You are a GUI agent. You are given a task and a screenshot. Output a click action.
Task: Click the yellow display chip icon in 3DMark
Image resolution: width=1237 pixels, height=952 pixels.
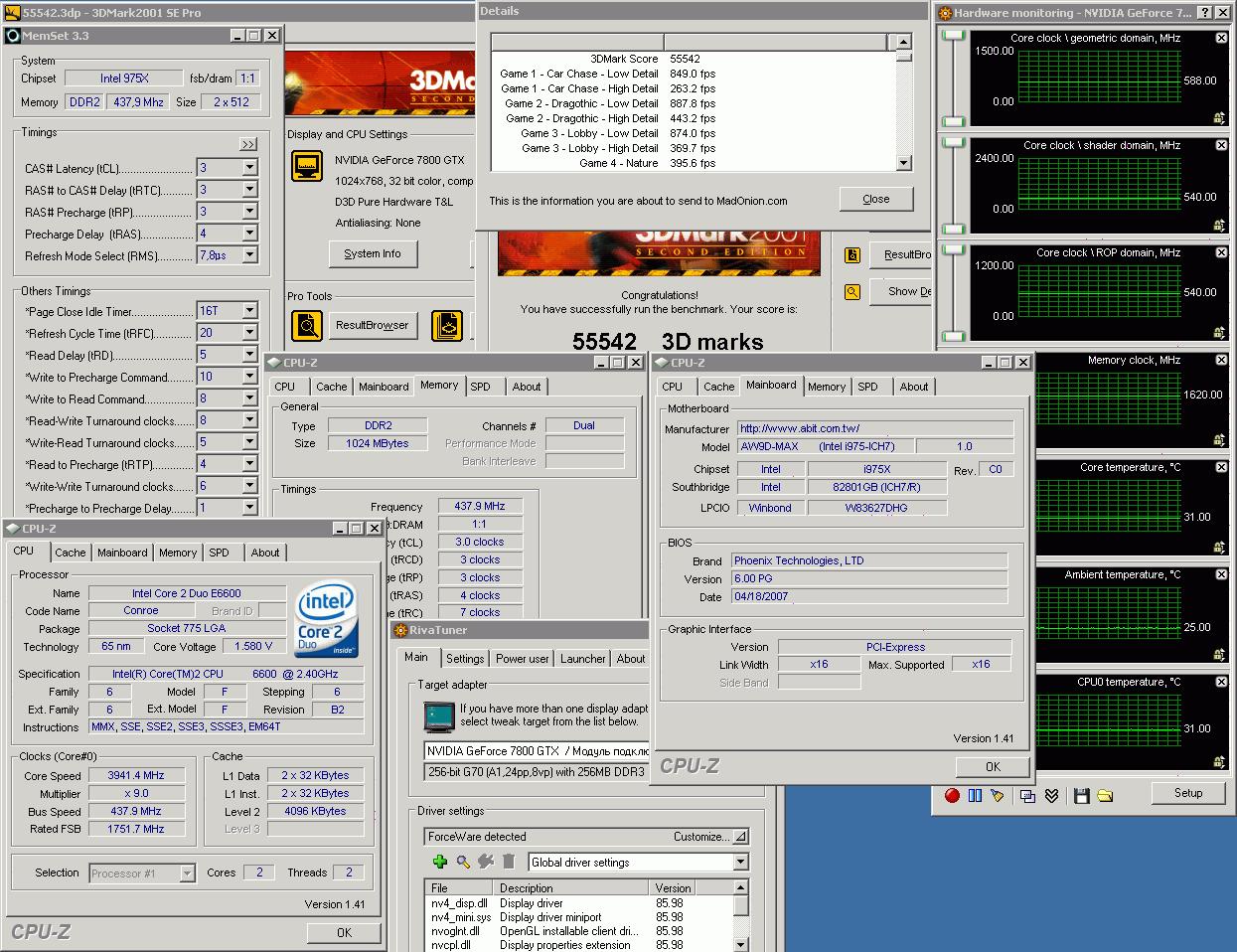(307, 165)
